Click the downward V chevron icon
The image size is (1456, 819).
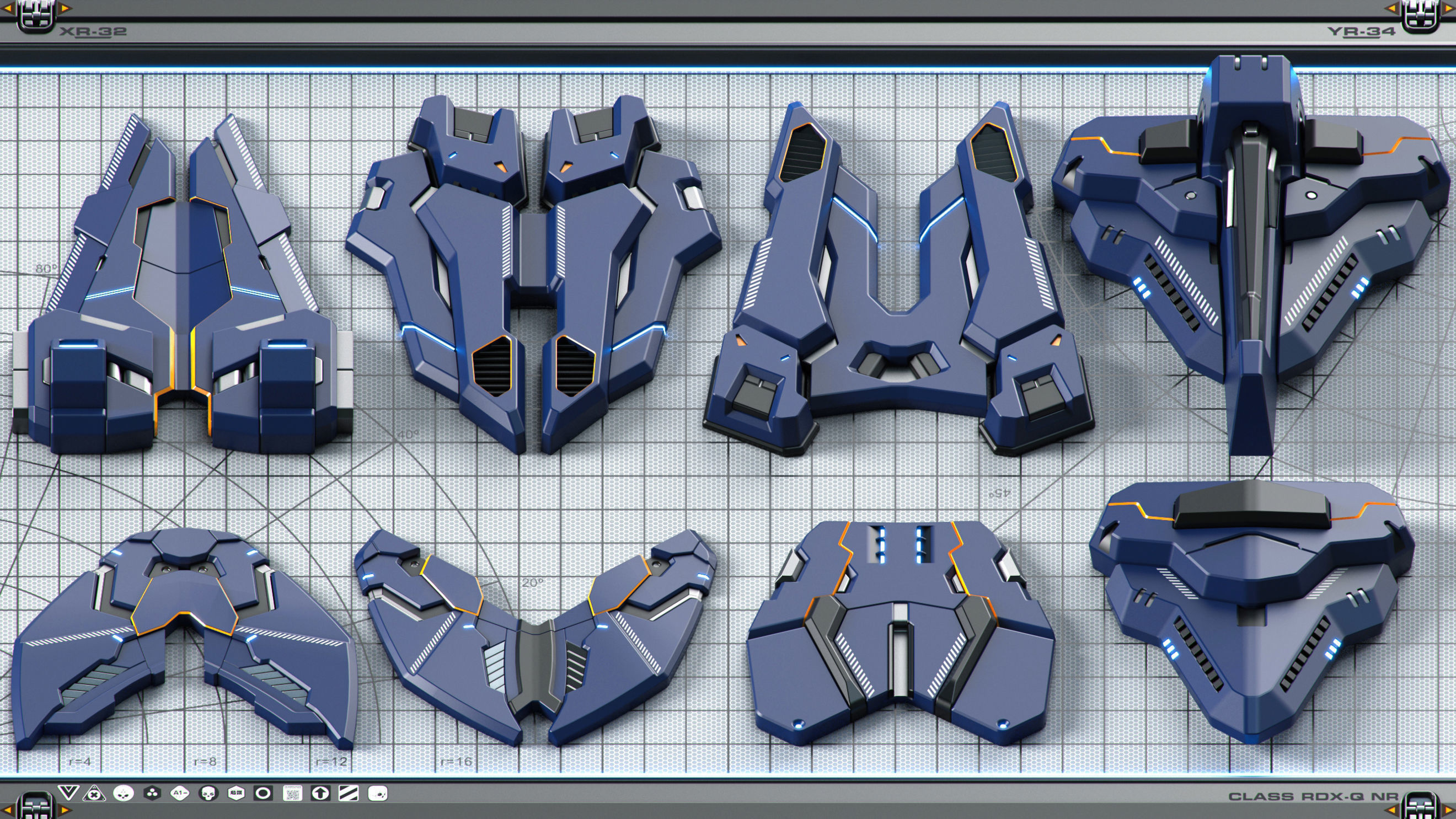68,794
